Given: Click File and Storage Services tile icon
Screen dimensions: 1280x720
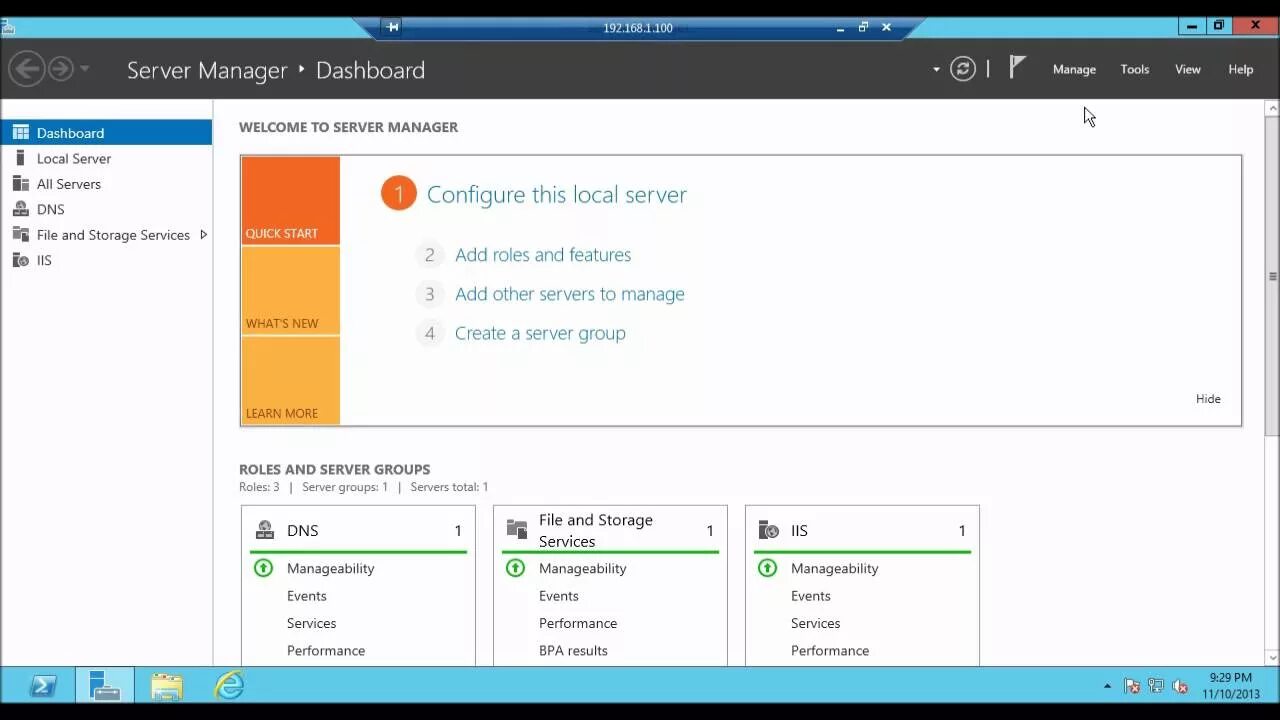Looking at the screenshot, I should (x=517, y=530).
